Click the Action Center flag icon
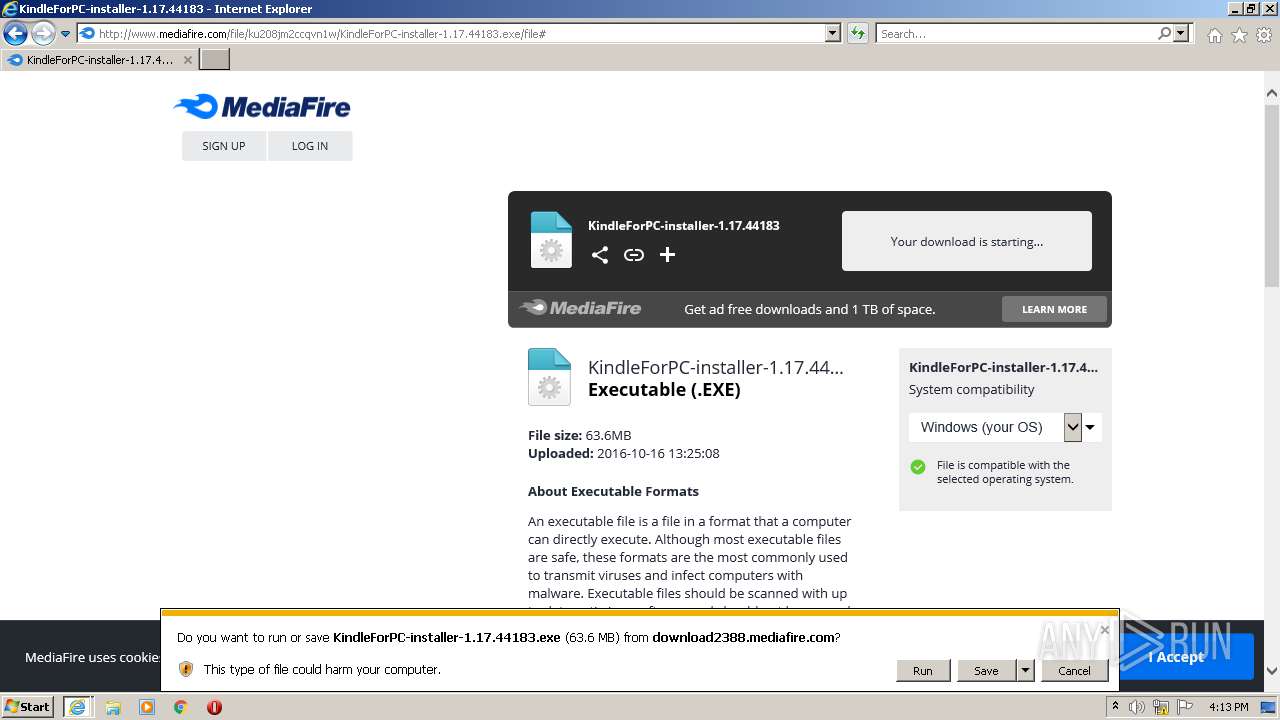 (1185, 707)
